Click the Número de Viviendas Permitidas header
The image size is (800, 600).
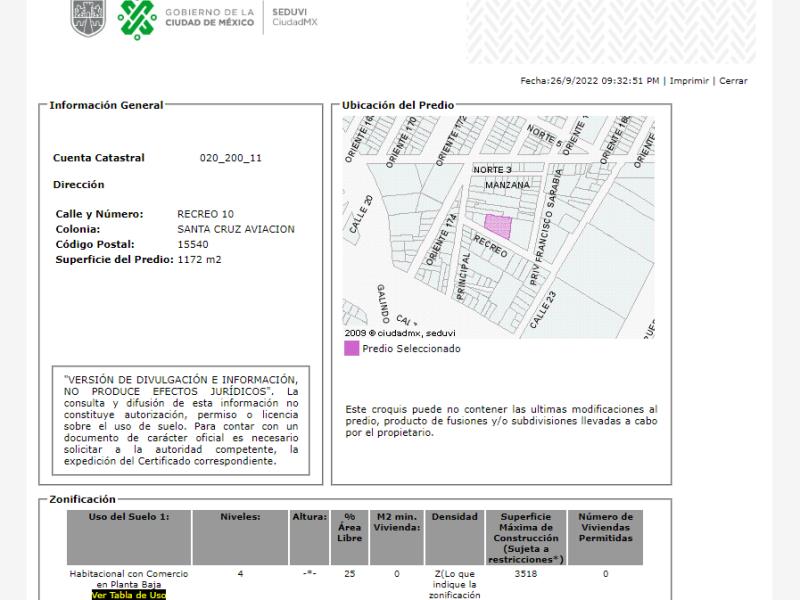[606, 537]
